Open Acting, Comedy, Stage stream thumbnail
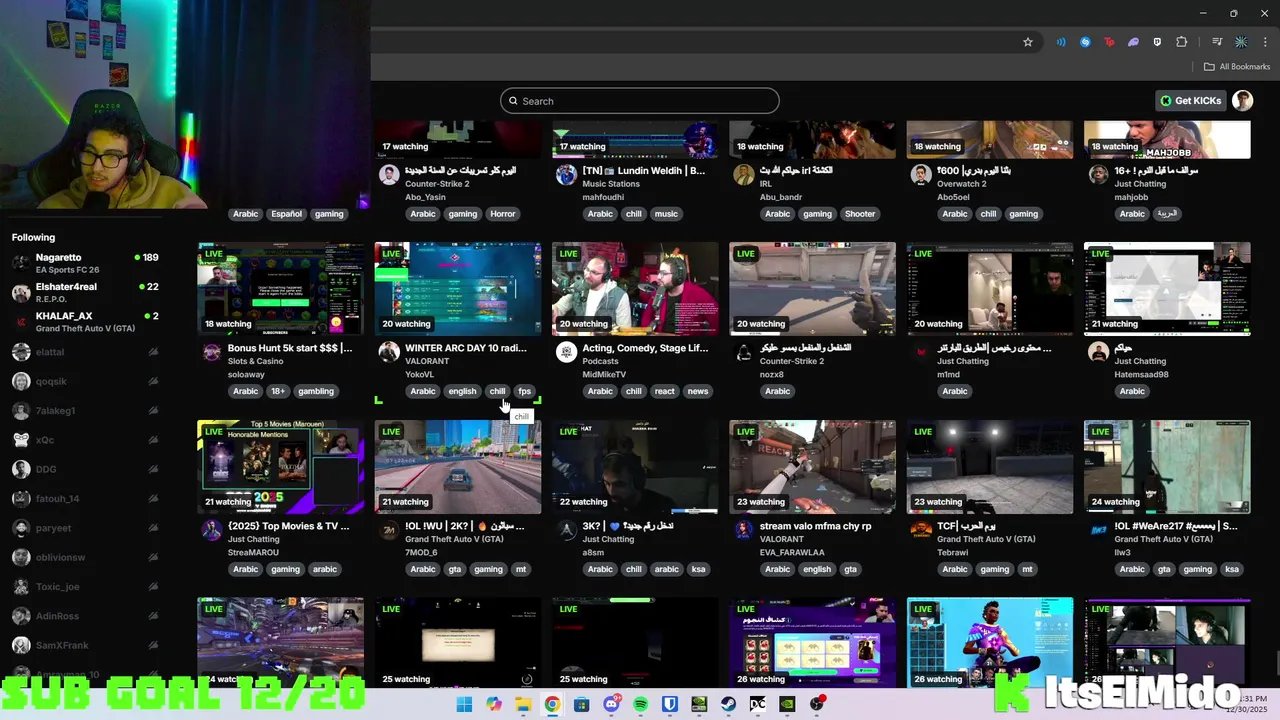This screenshot has height=720, width=1280. point(635,289)
